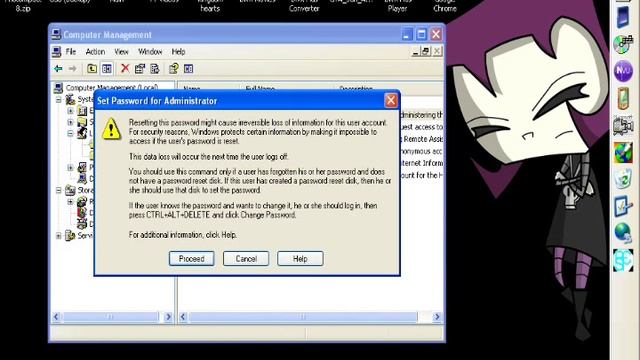Open the Help menu in the menu bar
This screenshot has height=360, width=640.
click(178, 52)
